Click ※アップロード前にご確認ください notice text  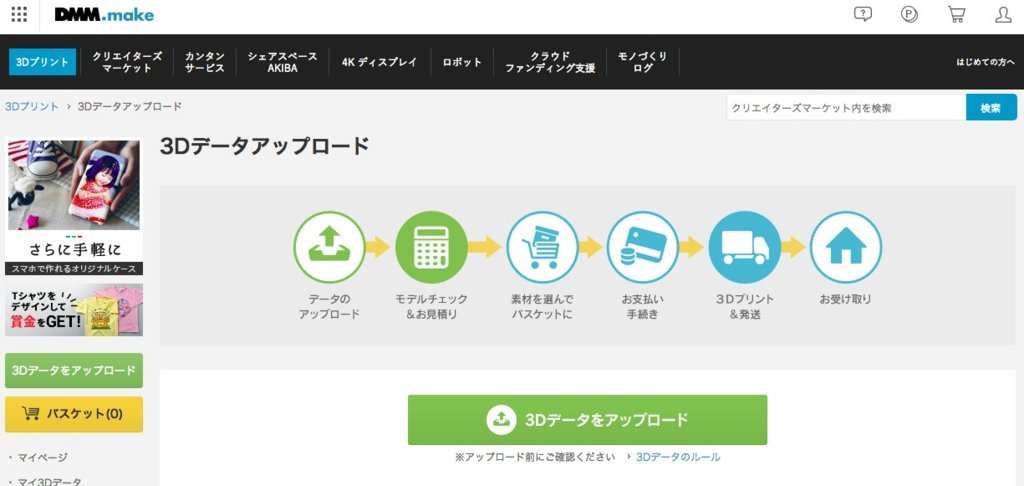[x=535, y=457]
